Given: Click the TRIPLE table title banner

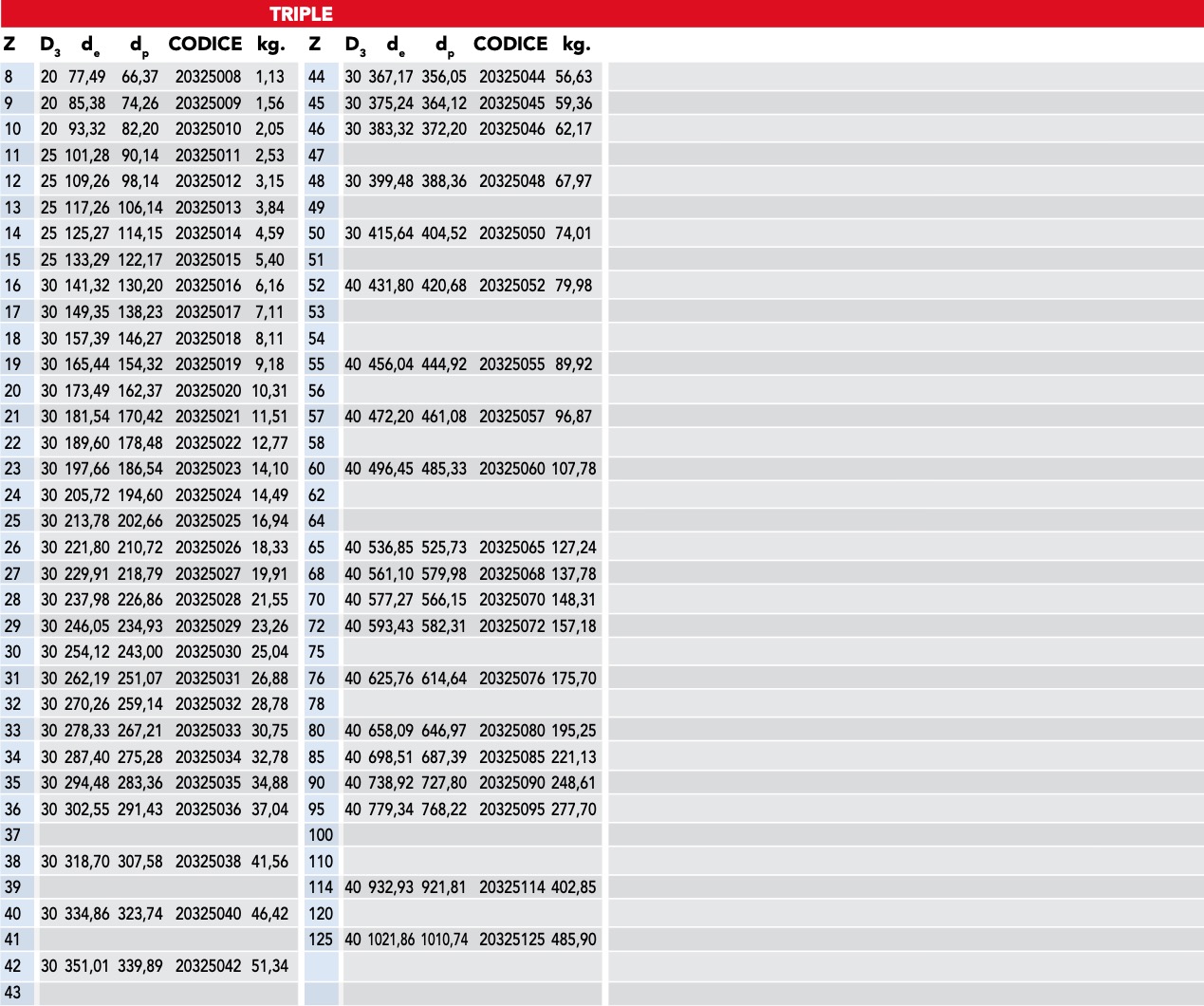Looking at the screenshot, I should click(301, 14).
